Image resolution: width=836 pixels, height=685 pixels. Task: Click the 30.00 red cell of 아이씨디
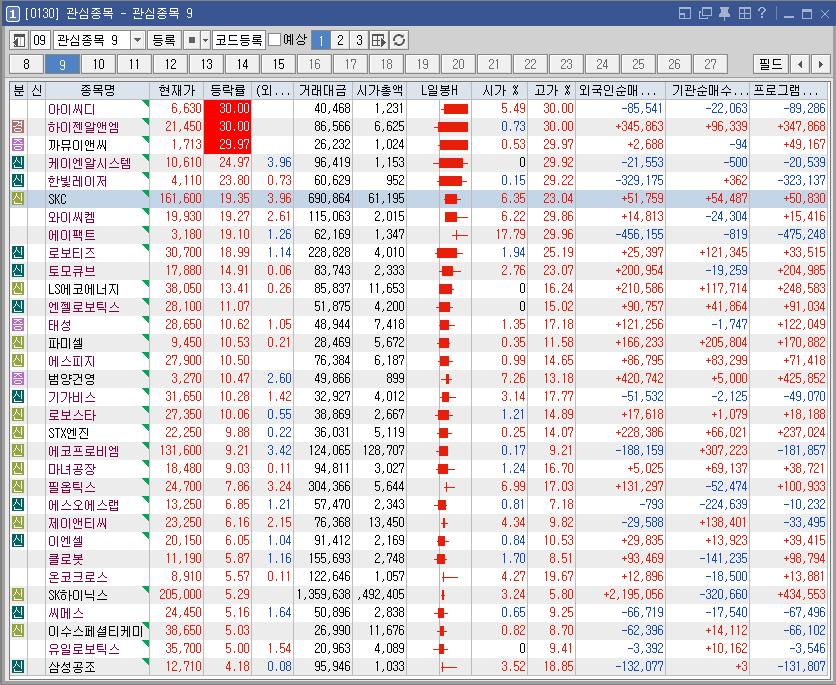[x=228, y=109]
